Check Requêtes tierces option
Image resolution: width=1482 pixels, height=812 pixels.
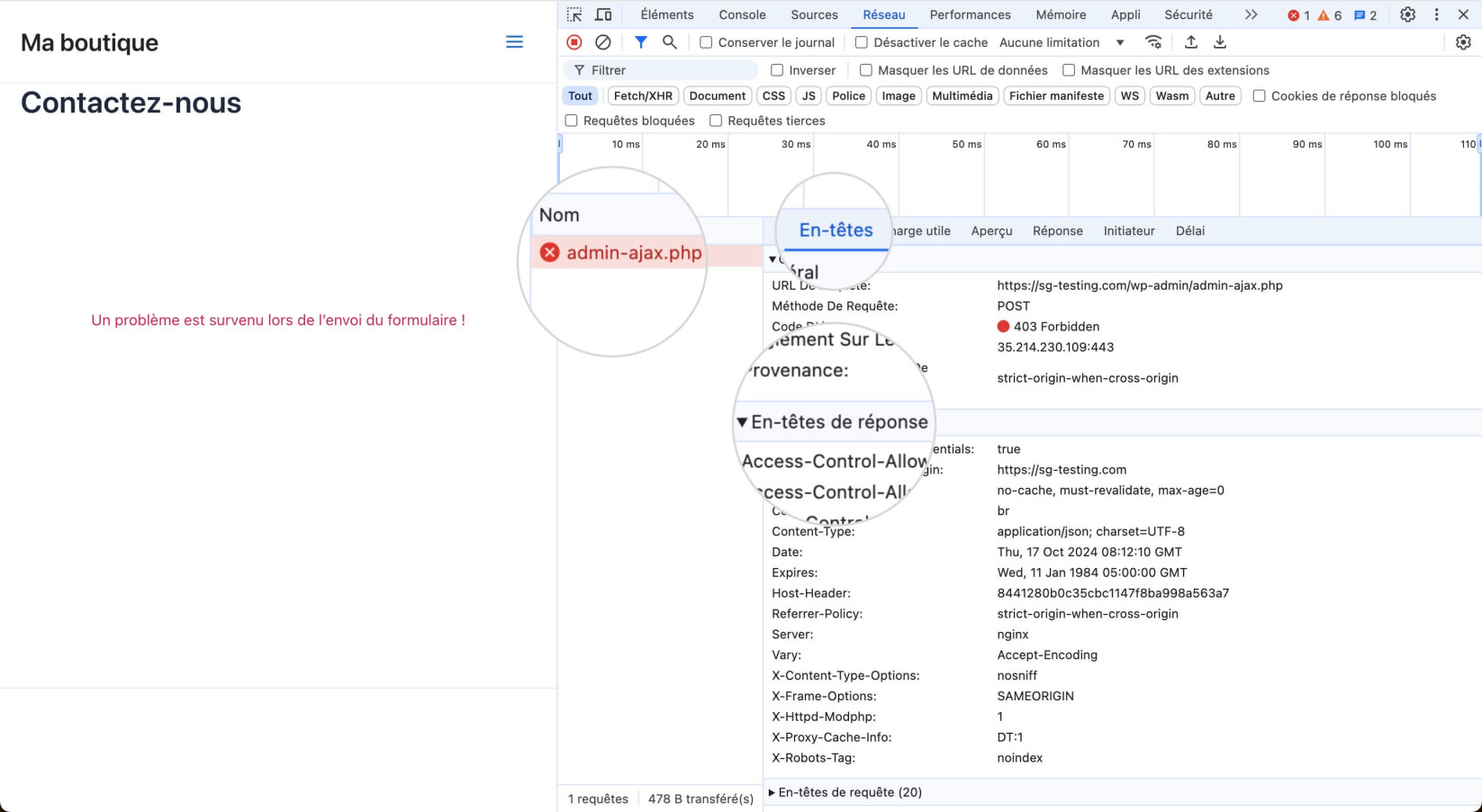[x=716, y=121]
